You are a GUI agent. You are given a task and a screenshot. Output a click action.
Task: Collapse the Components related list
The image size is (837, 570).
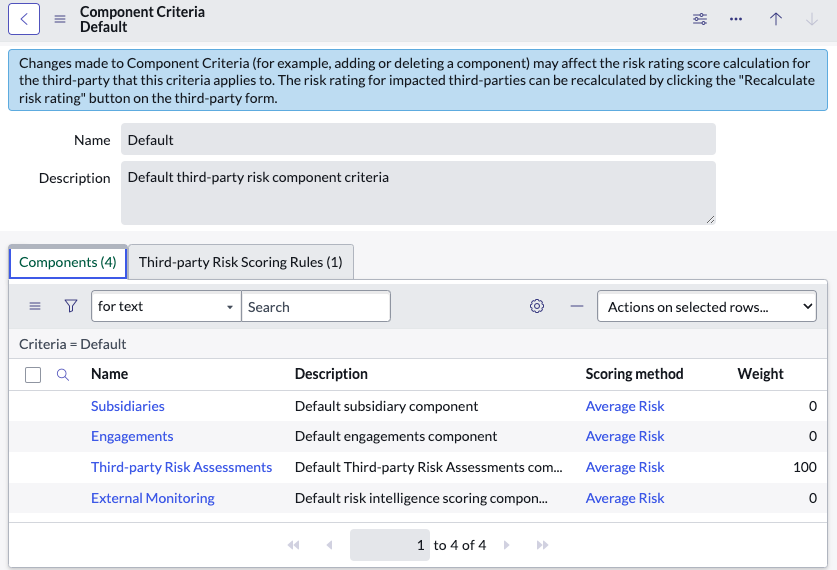click(x=577, y=306)
